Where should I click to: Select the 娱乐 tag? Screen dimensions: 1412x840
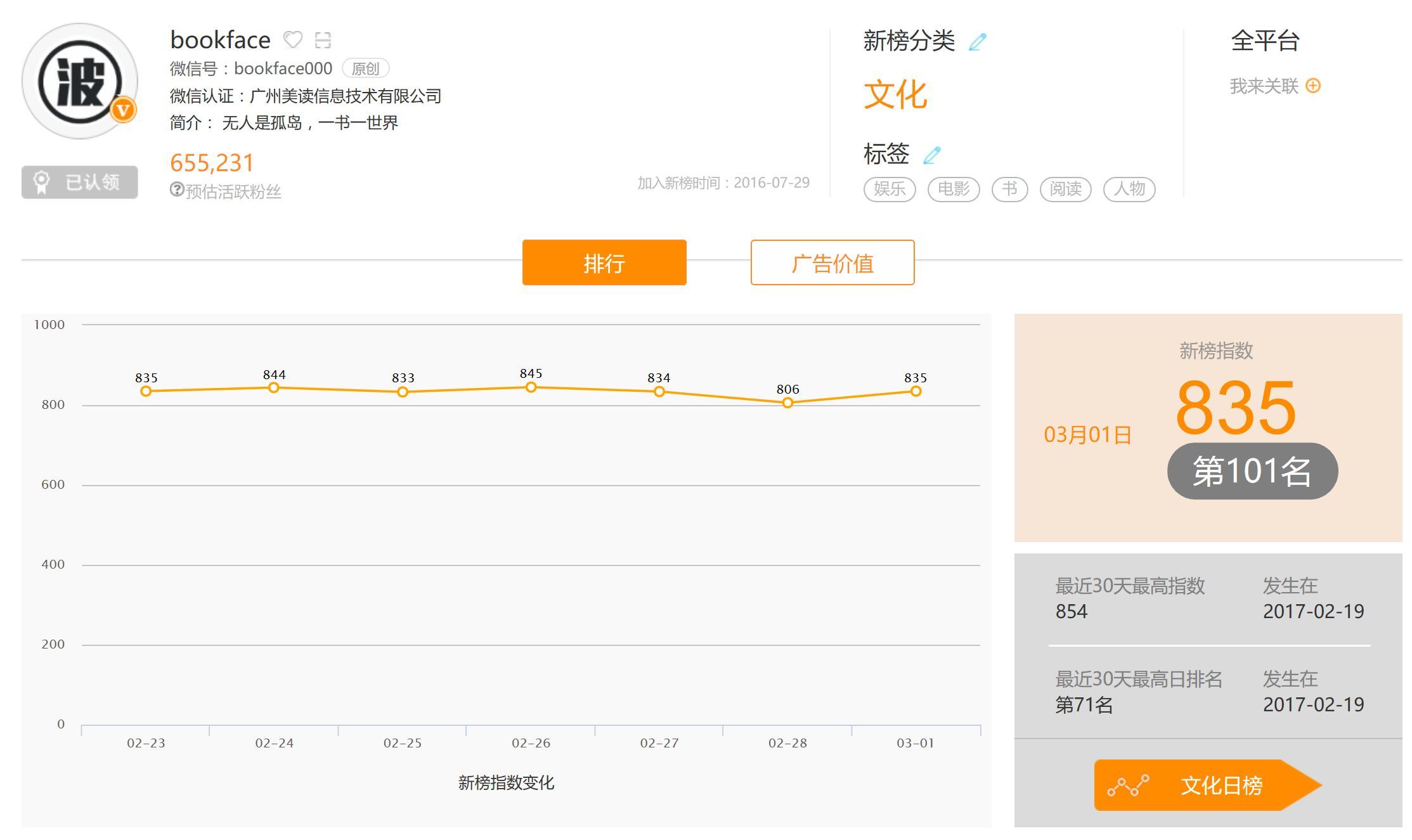(x=889, y=189)
